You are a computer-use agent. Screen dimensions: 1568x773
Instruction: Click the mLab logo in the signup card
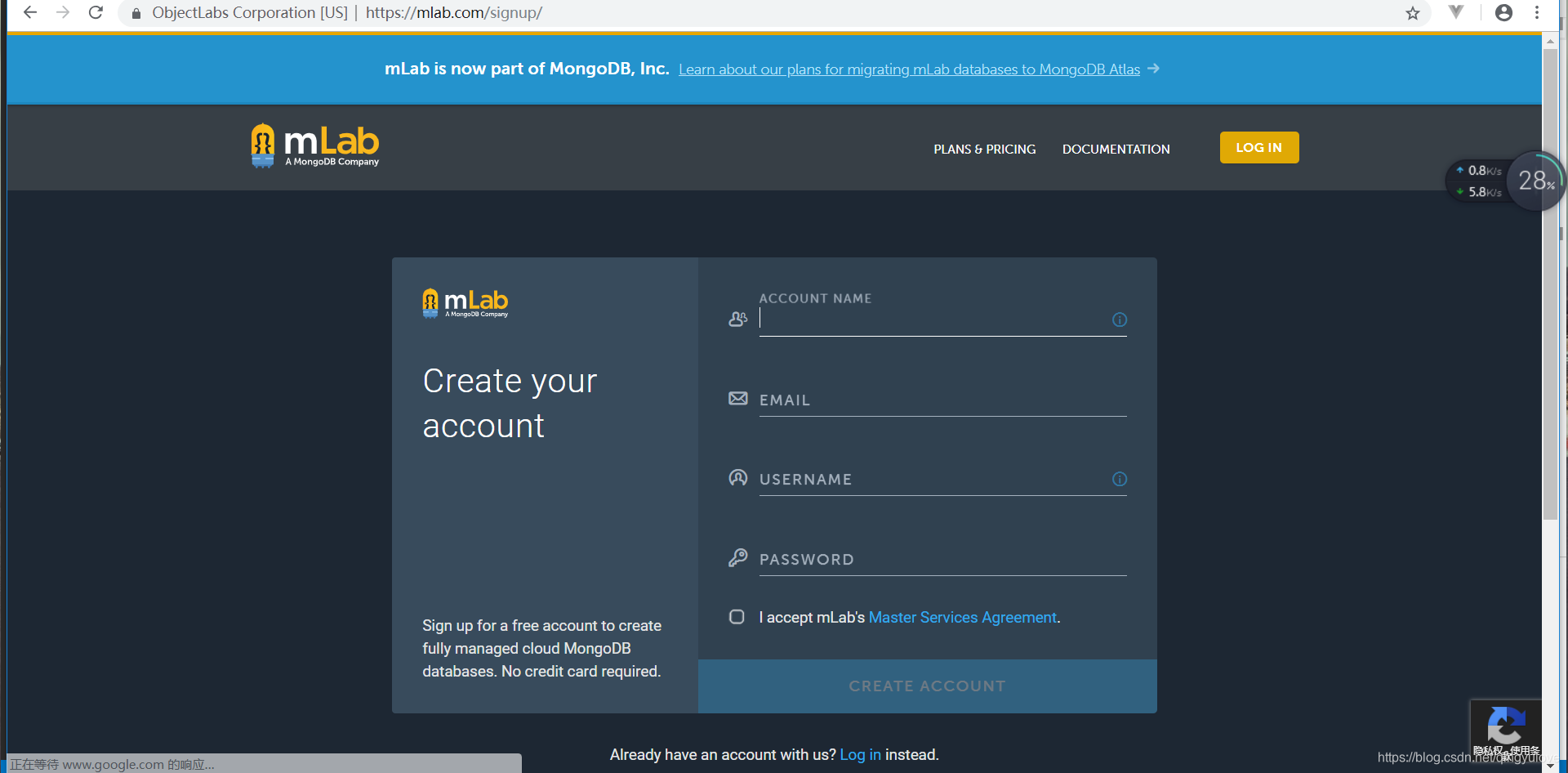point(465,303)
